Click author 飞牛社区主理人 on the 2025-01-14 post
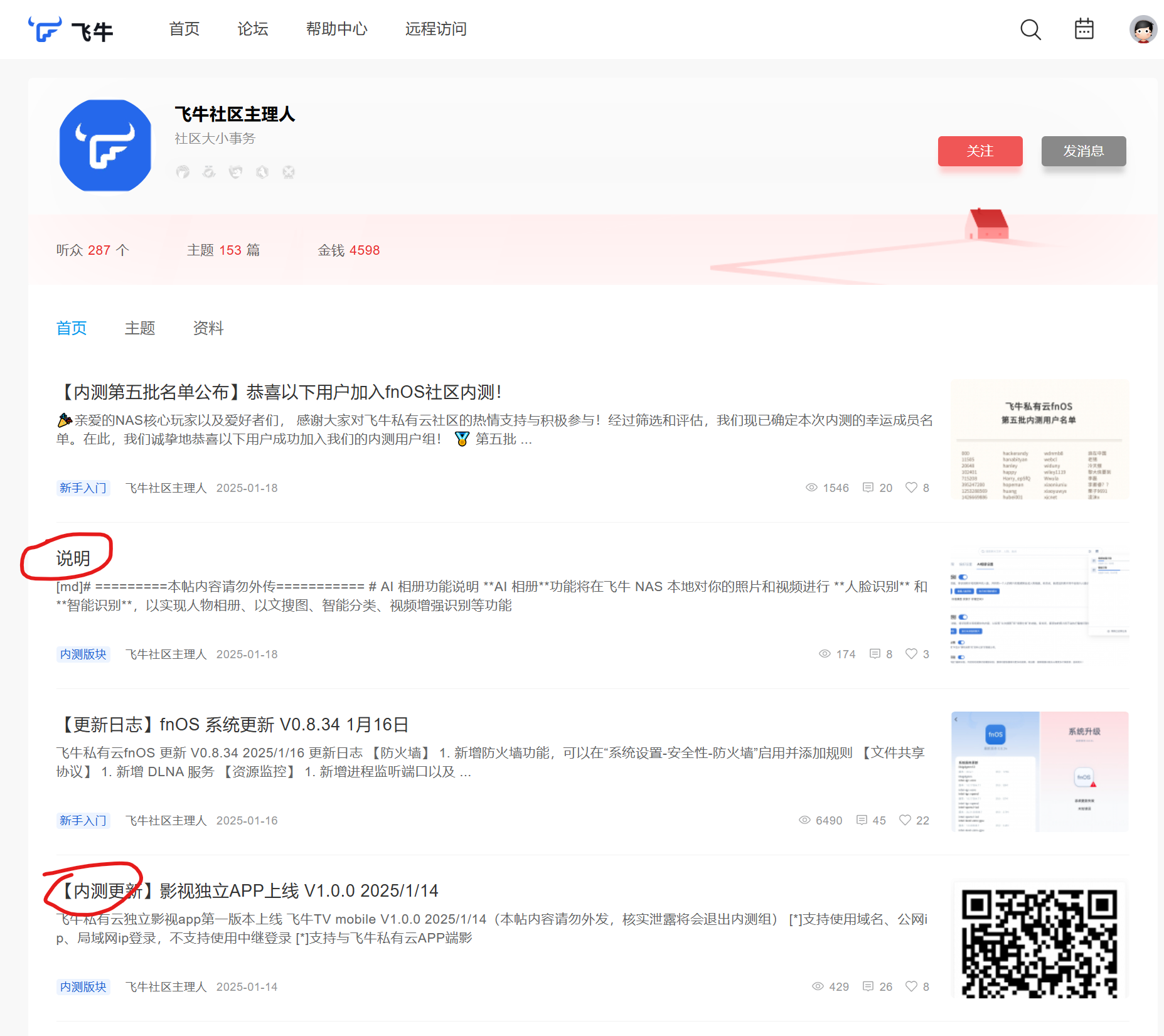The width and height of the screenshot is (1164, 1036). [x=166, y=986]
